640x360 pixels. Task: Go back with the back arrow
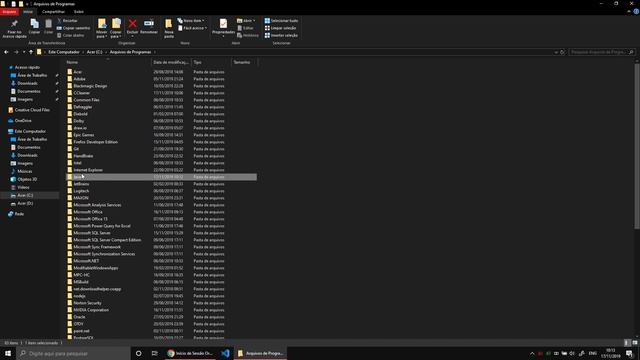pyautogui.click(x=6, y=52)
